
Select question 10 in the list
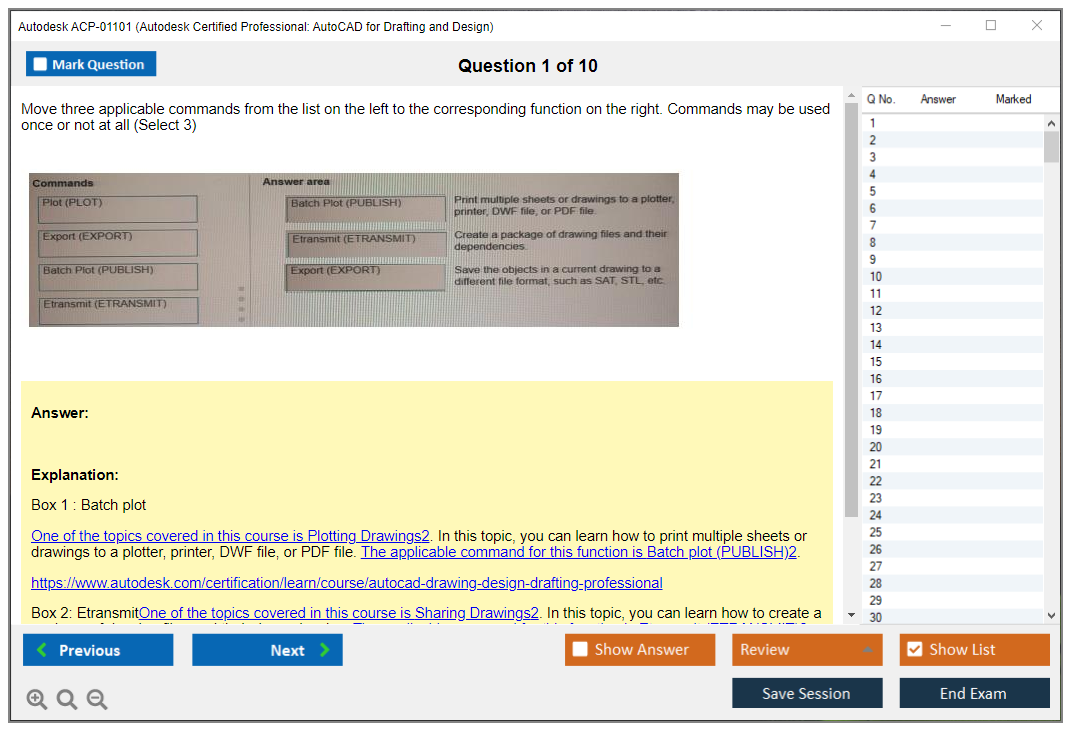(x=876, y=277)
